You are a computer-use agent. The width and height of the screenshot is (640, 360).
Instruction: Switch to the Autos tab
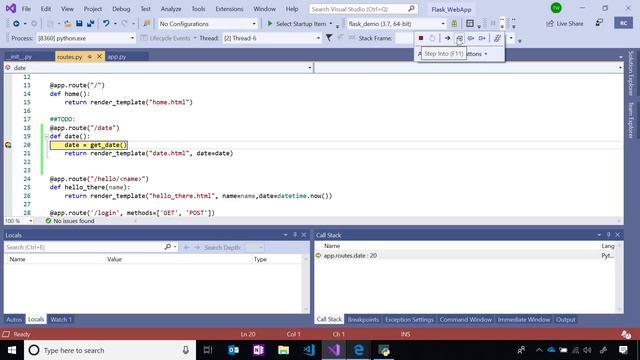tap(14, 320)
